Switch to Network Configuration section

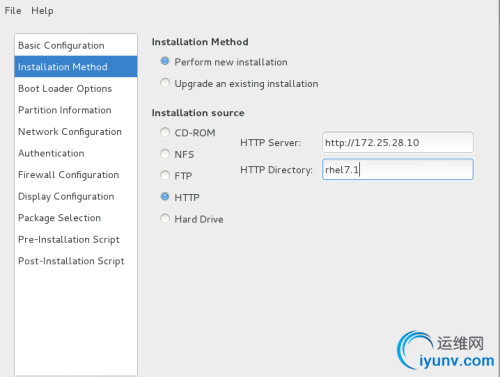(76, 132)
